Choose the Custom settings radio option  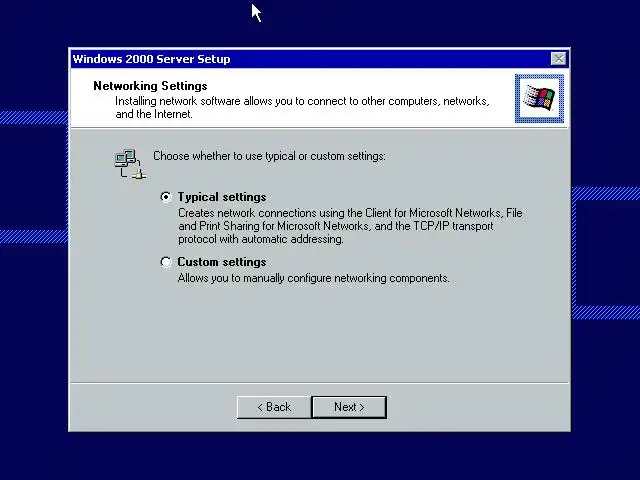tap(166, 262)
